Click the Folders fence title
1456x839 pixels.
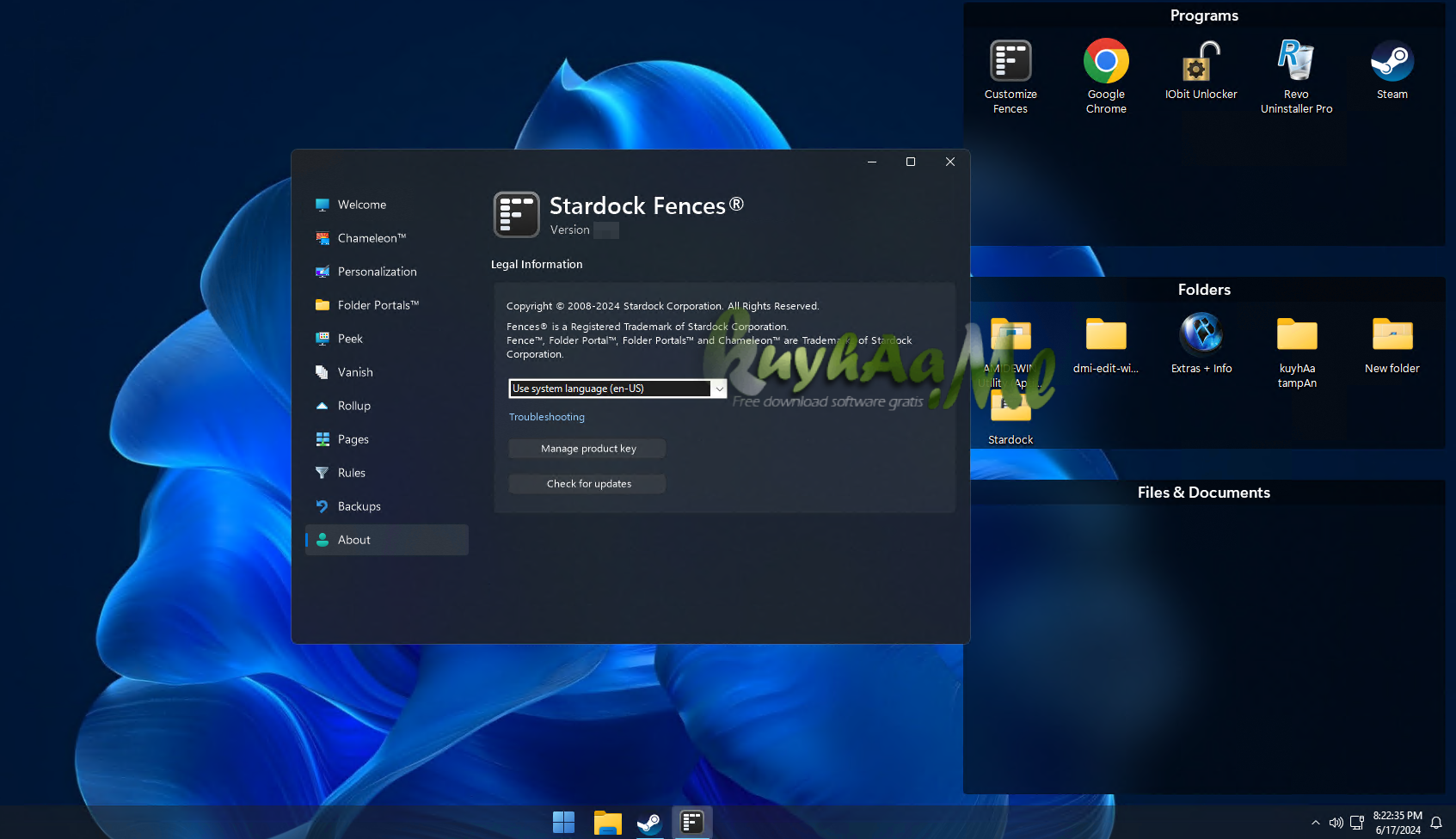[x=1204, y=290]
